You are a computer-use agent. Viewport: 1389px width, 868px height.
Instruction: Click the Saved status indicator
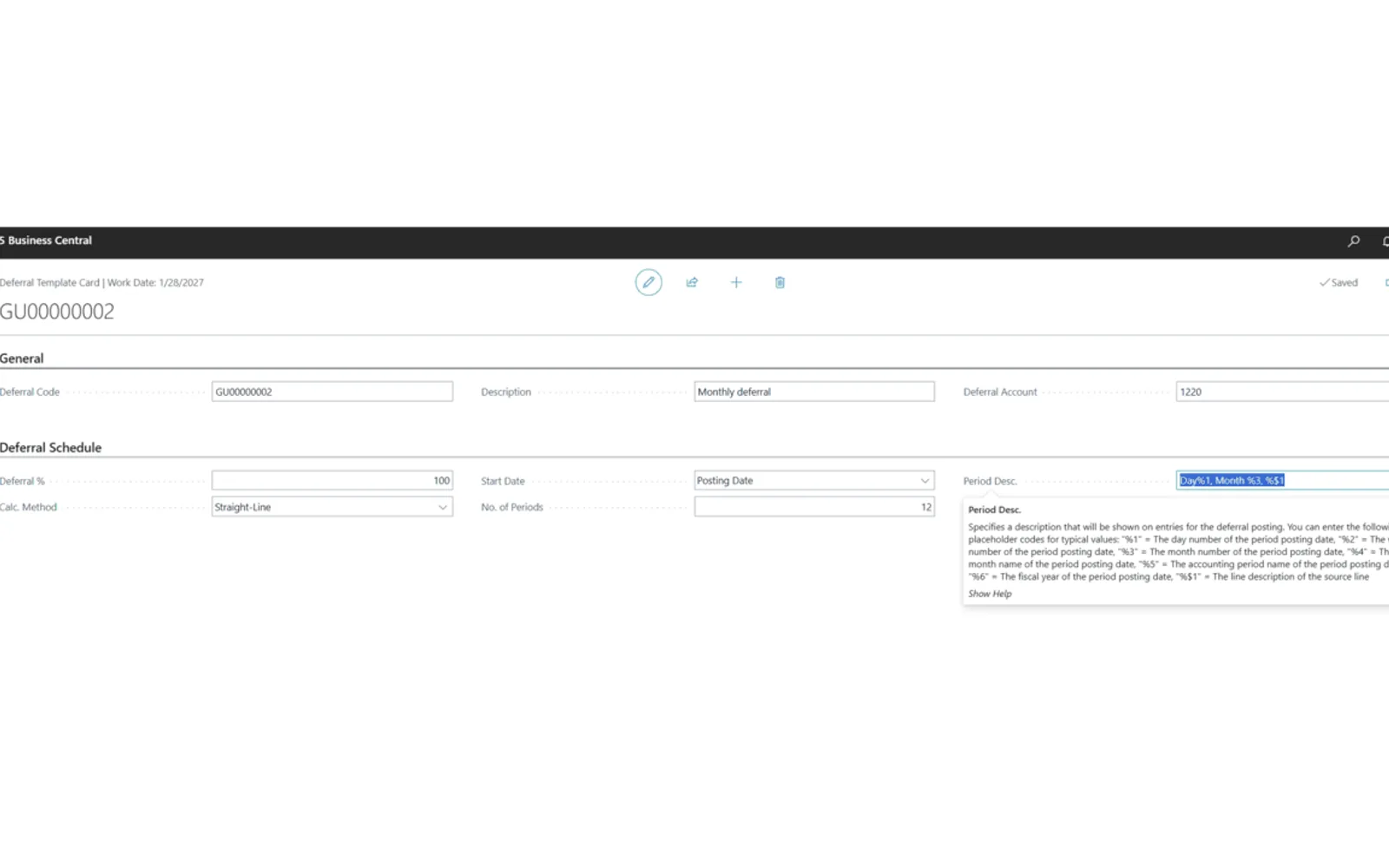coord(1339,282)
